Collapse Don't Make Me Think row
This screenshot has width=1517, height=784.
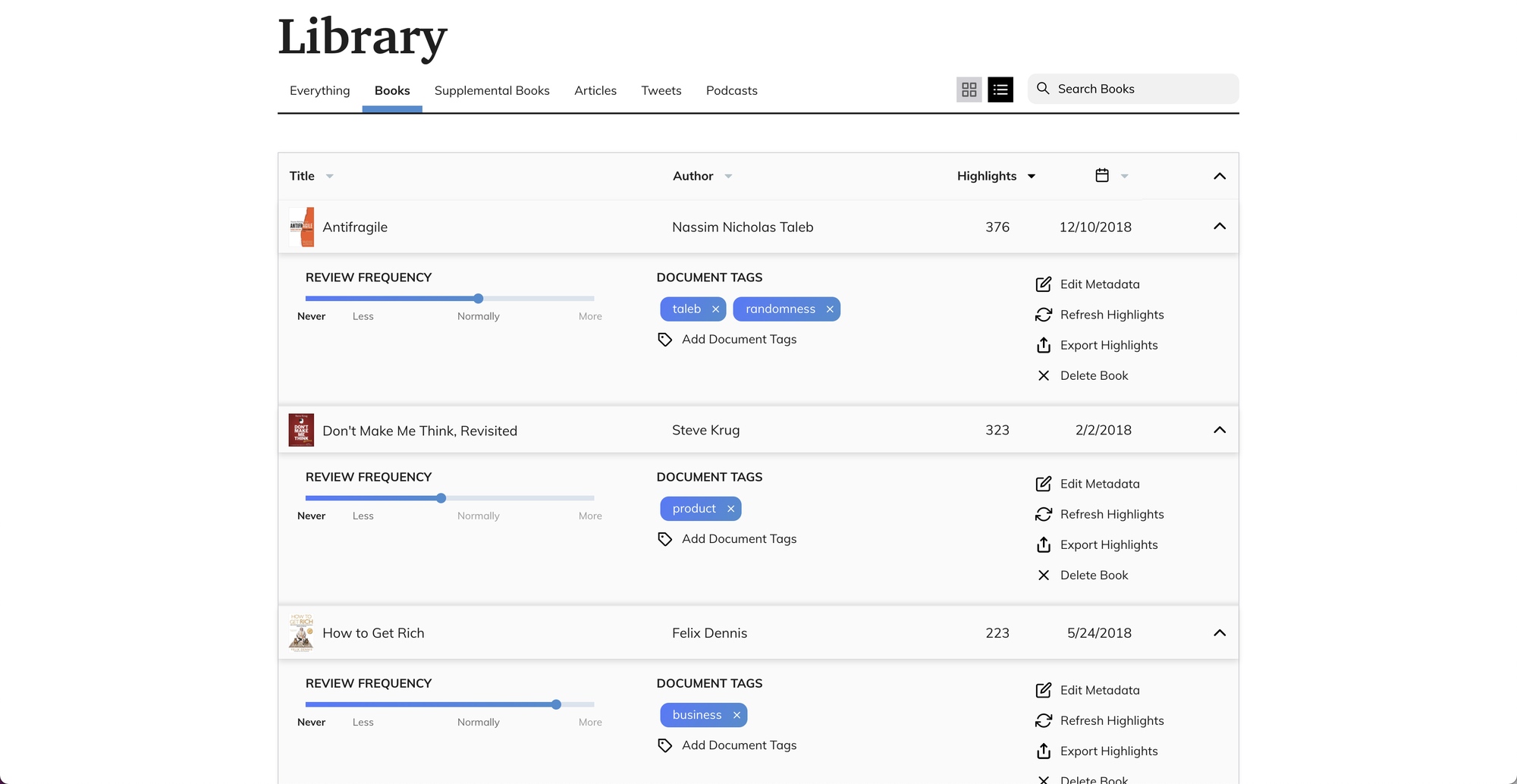click(x=1220, y=430)
